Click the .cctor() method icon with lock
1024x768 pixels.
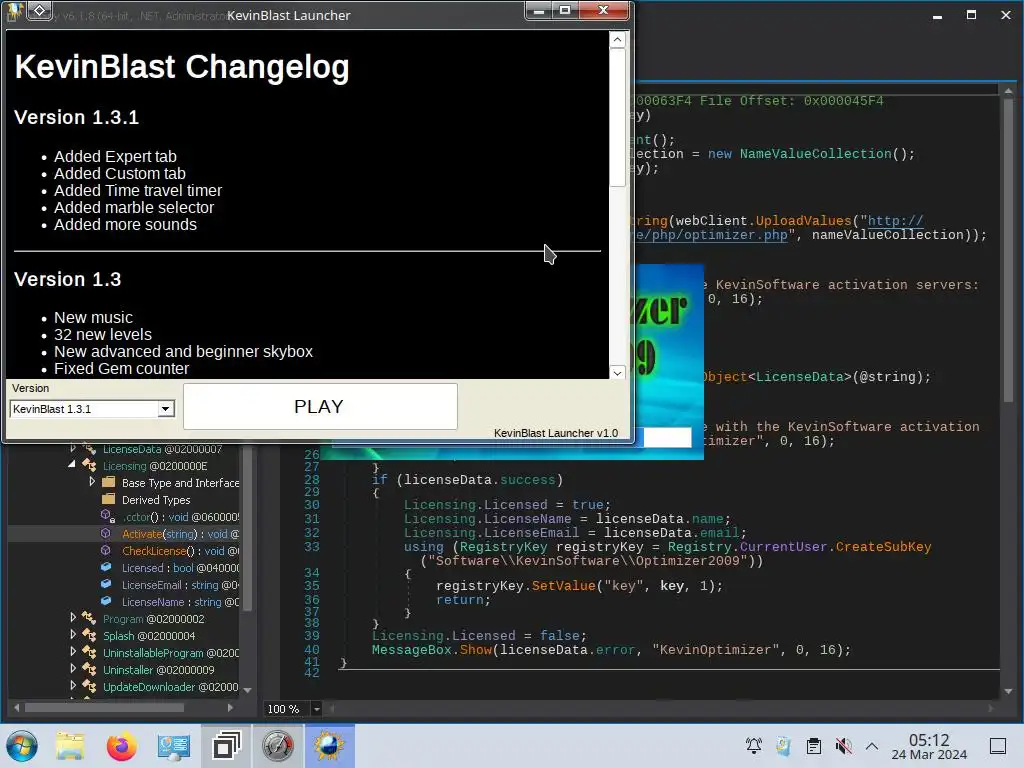[108, 517]
